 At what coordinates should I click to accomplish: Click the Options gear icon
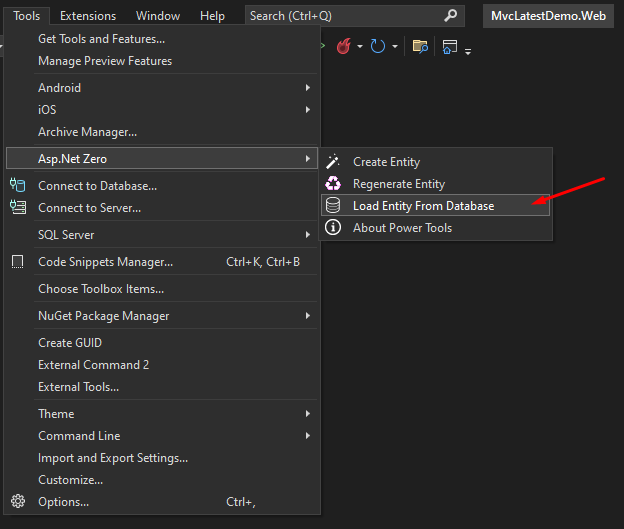click(18, 501)
